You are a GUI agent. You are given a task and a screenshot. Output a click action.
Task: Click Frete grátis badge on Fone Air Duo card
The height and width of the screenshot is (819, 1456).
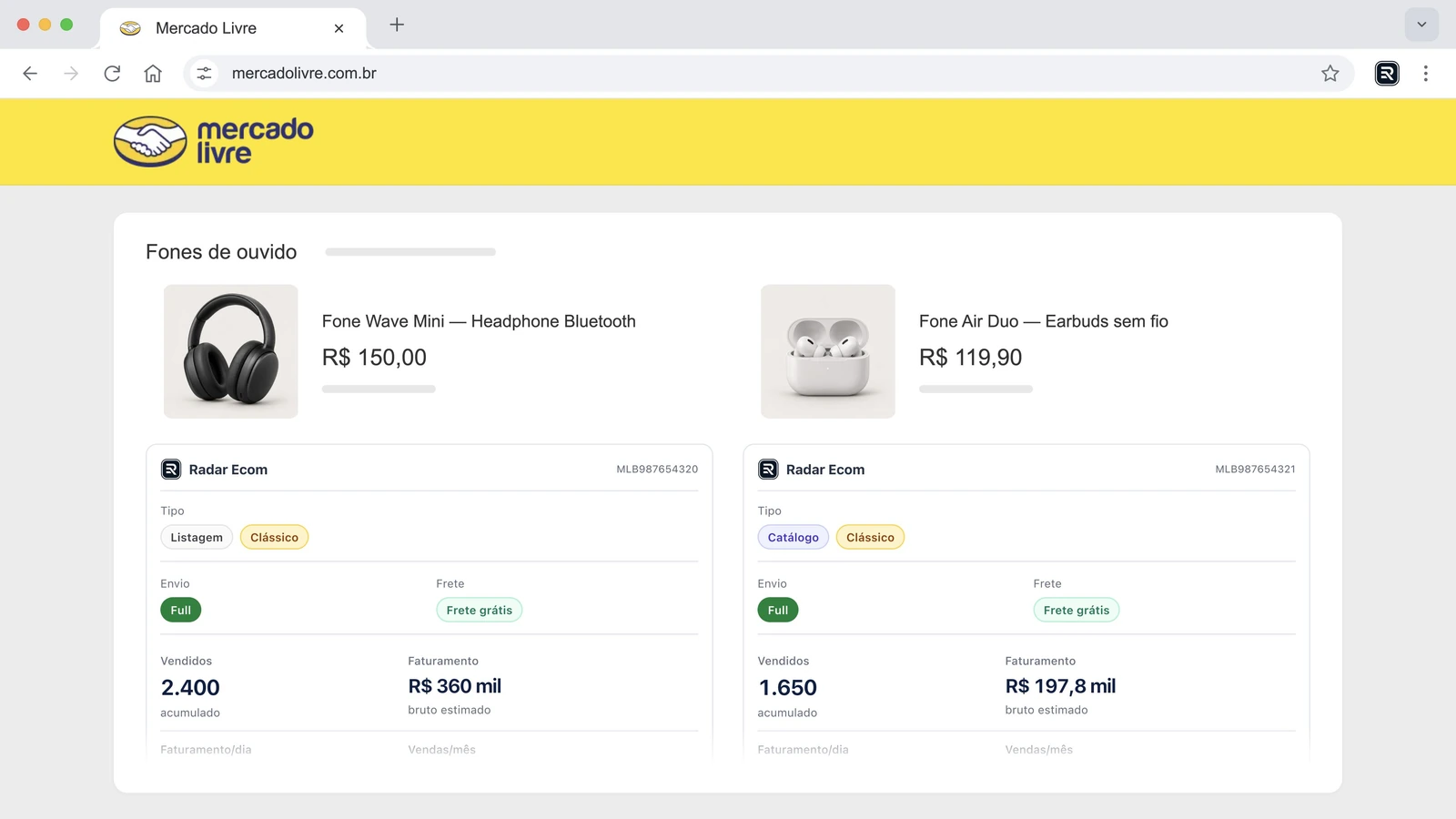tap(1077, 611)
